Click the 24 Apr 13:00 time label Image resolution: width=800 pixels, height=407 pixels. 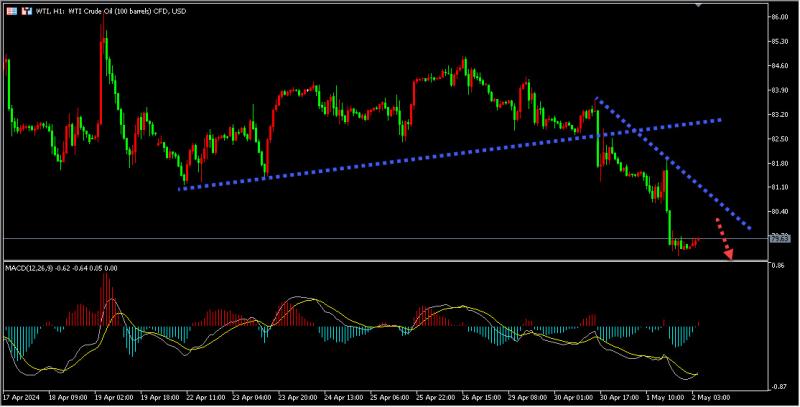tap(343, 397)
